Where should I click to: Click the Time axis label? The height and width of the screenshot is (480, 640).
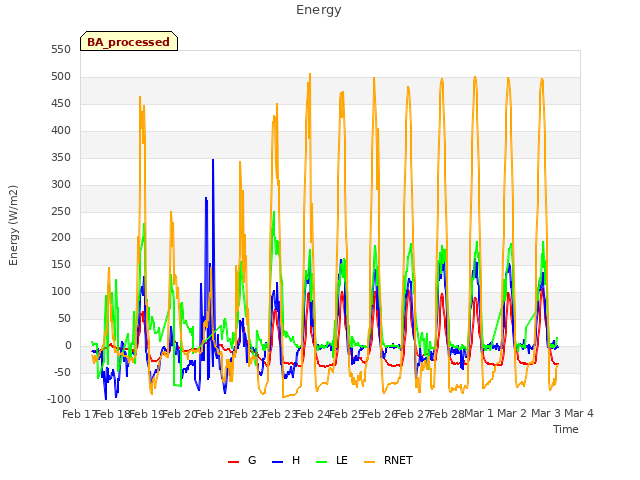point(565,429)
